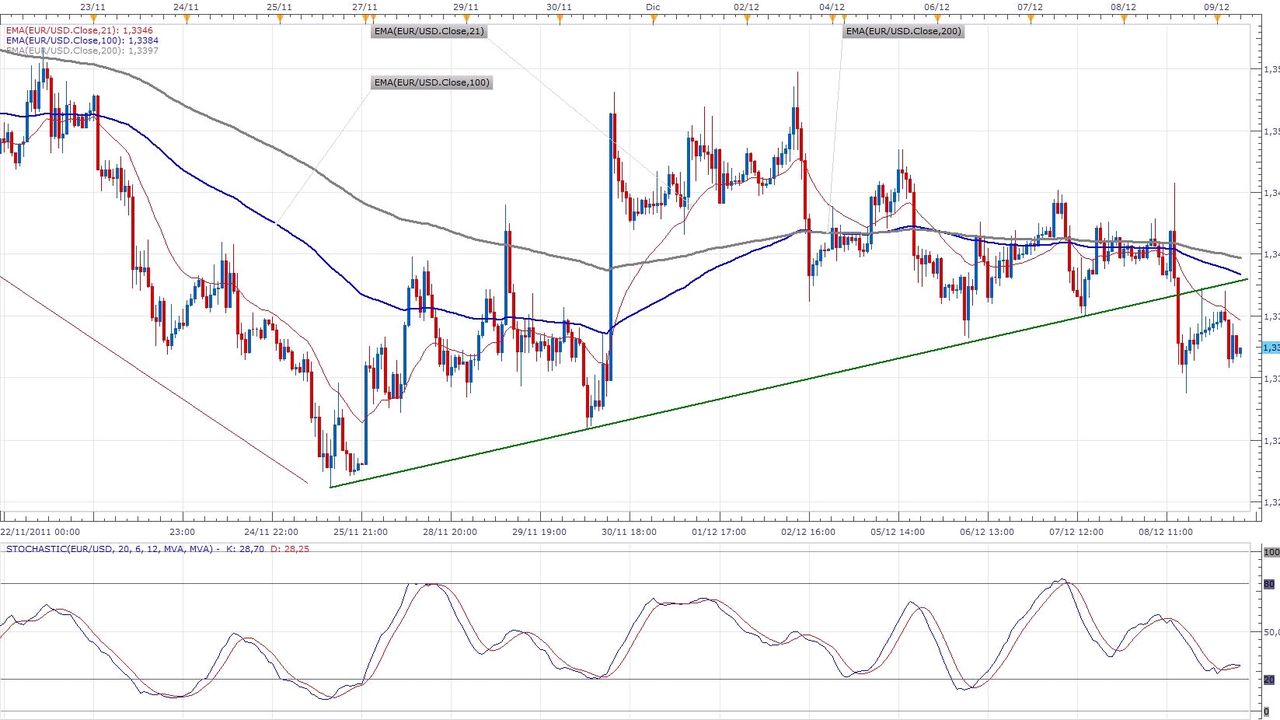Click the orange day marker under 09/12

[x=1217, y=18]
